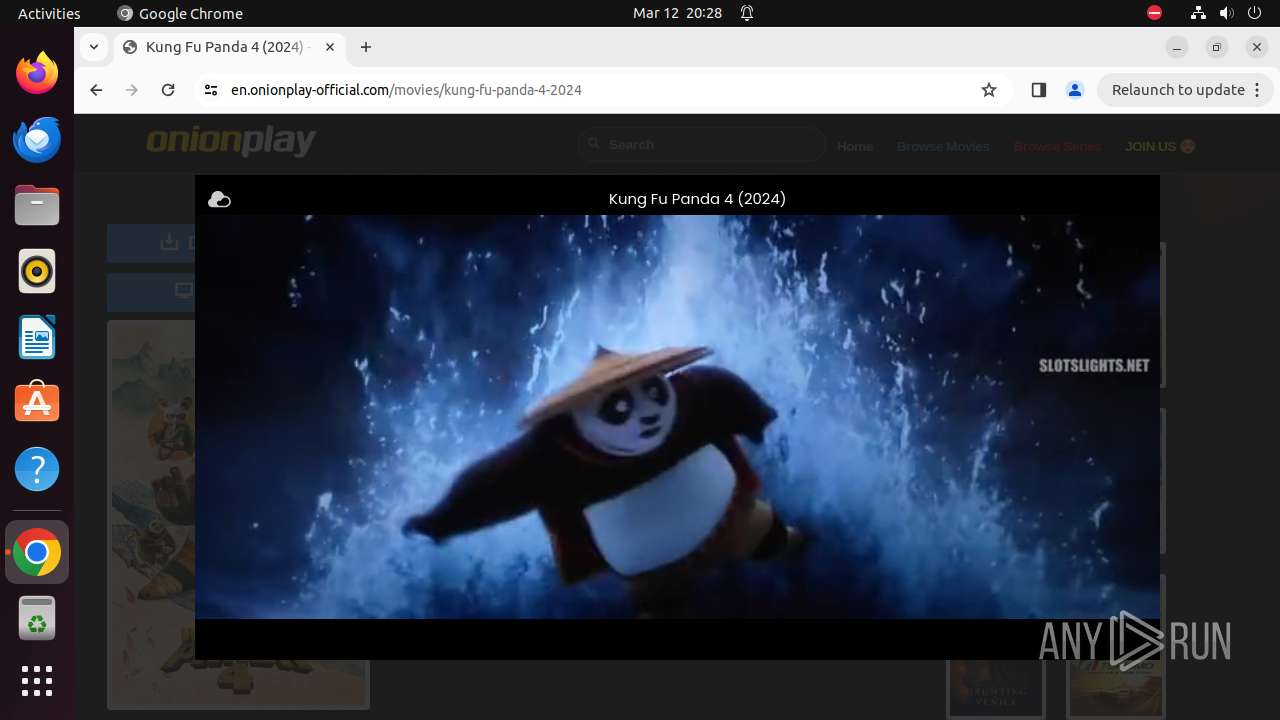Open power menu in system tray

(1255, 14)
